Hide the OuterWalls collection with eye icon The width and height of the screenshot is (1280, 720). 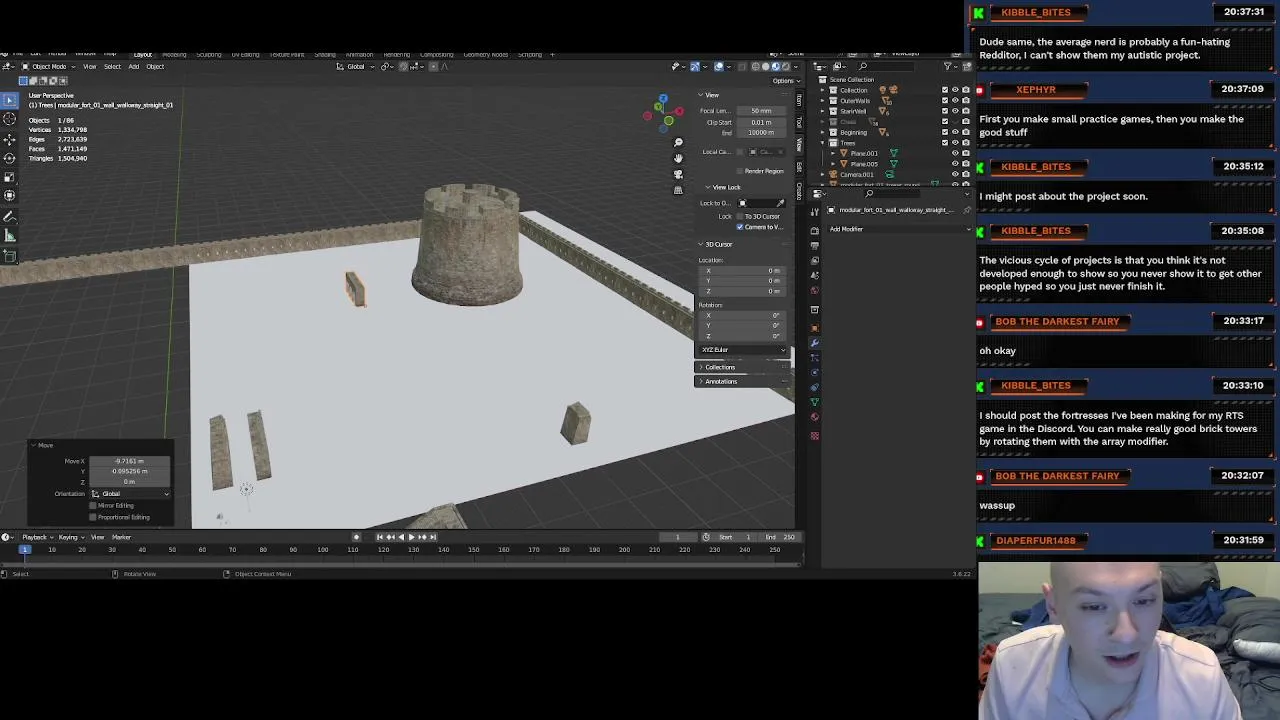point(955,100)
